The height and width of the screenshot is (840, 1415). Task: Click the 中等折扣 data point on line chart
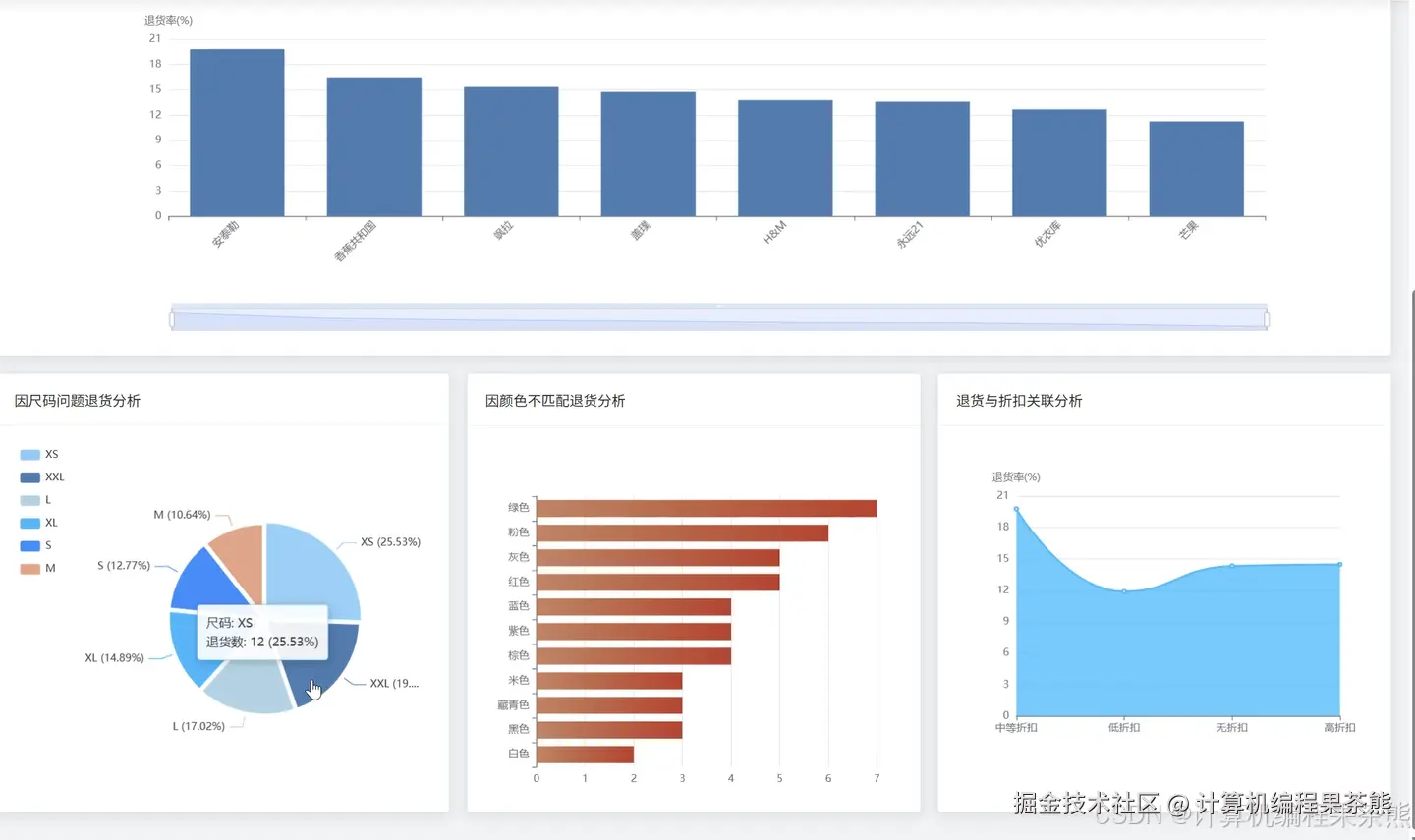1016,509
